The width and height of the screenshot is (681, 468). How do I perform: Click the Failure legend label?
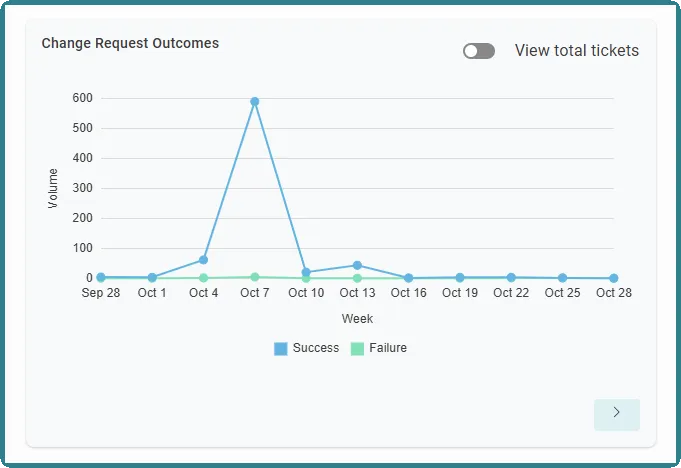(x=388, y=348)
